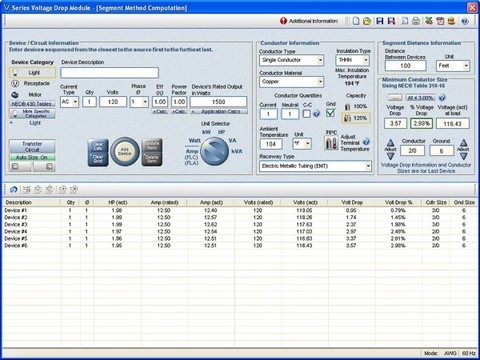Export via the green Excel icon

429,21
